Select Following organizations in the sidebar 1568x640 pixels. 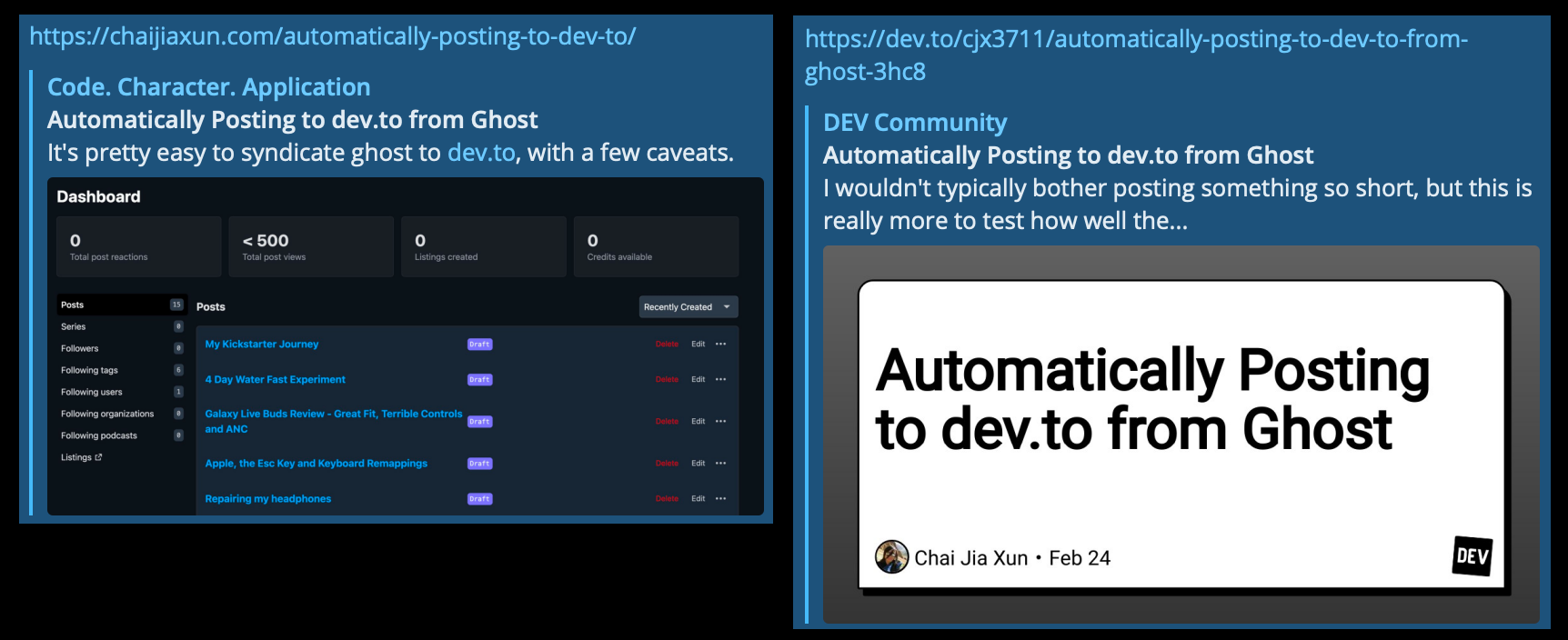click(x=121, y=414)
